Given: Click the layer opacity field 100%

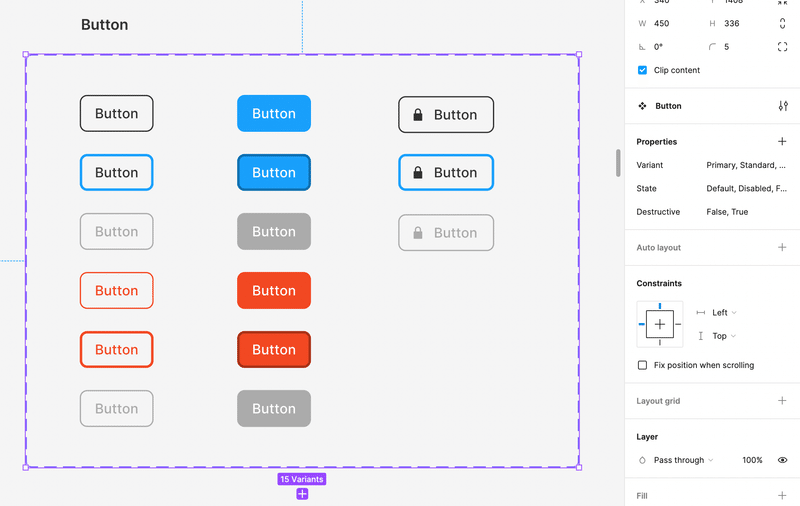Looking at the screenshot, I should pos(752,460).
